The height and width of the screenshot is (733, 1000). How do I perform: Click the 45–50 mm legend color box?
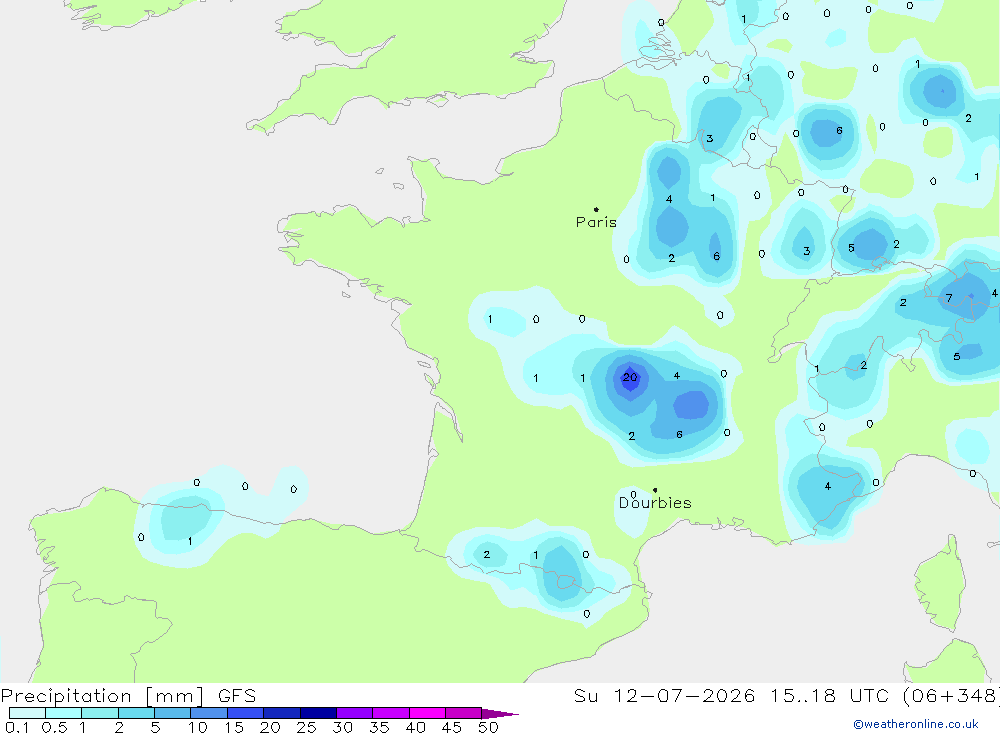tap(464, 713)
